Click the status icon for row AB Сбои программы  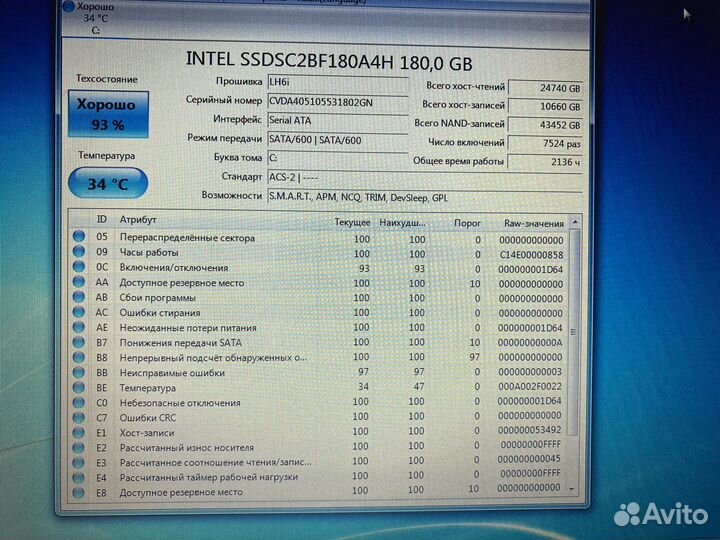pyautogui.click(x=79, y=297)
